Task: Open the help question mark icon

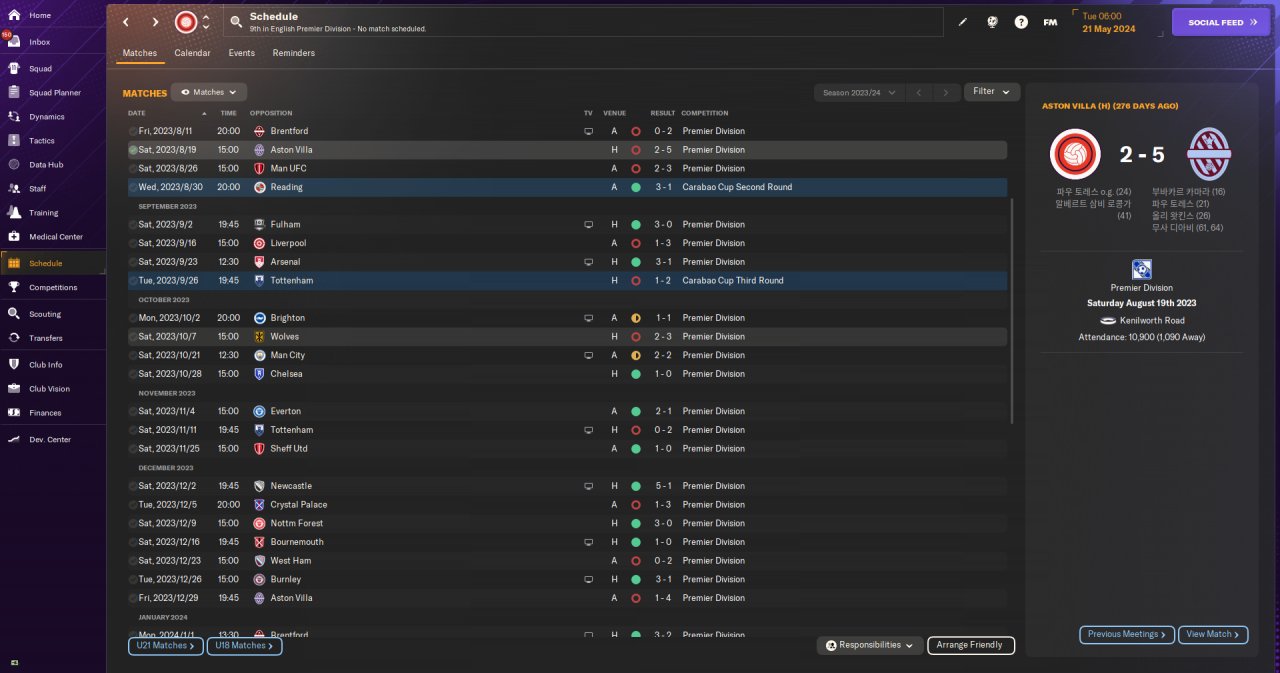Action: 1021,22
